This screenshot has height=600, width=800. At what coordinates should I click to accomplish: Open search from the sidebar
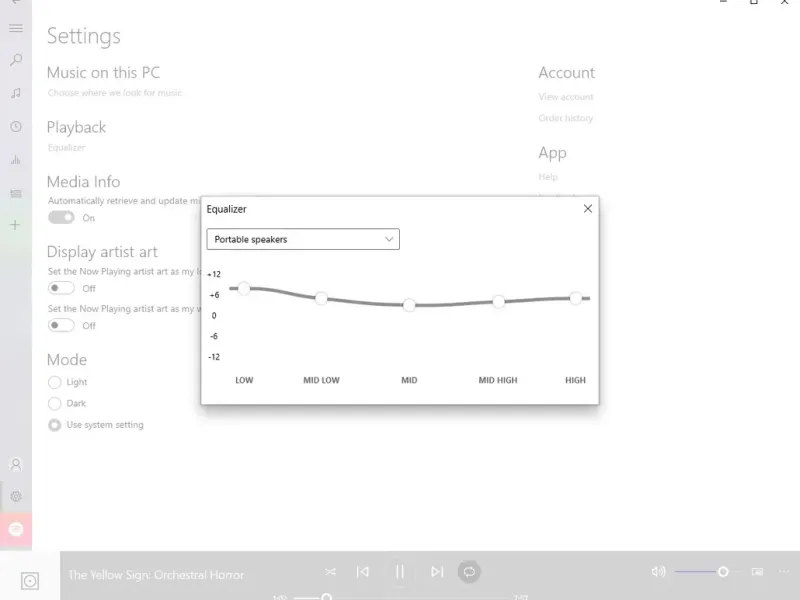point(16,60)
